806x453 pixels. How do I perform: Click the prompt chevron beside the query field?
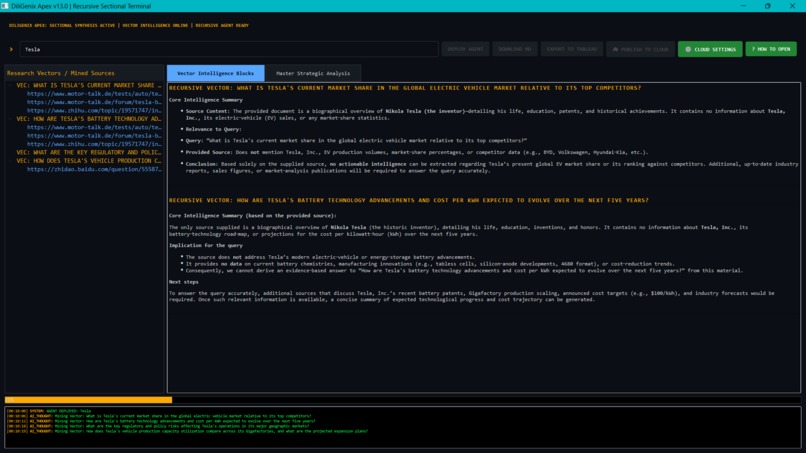pos(11,49)
